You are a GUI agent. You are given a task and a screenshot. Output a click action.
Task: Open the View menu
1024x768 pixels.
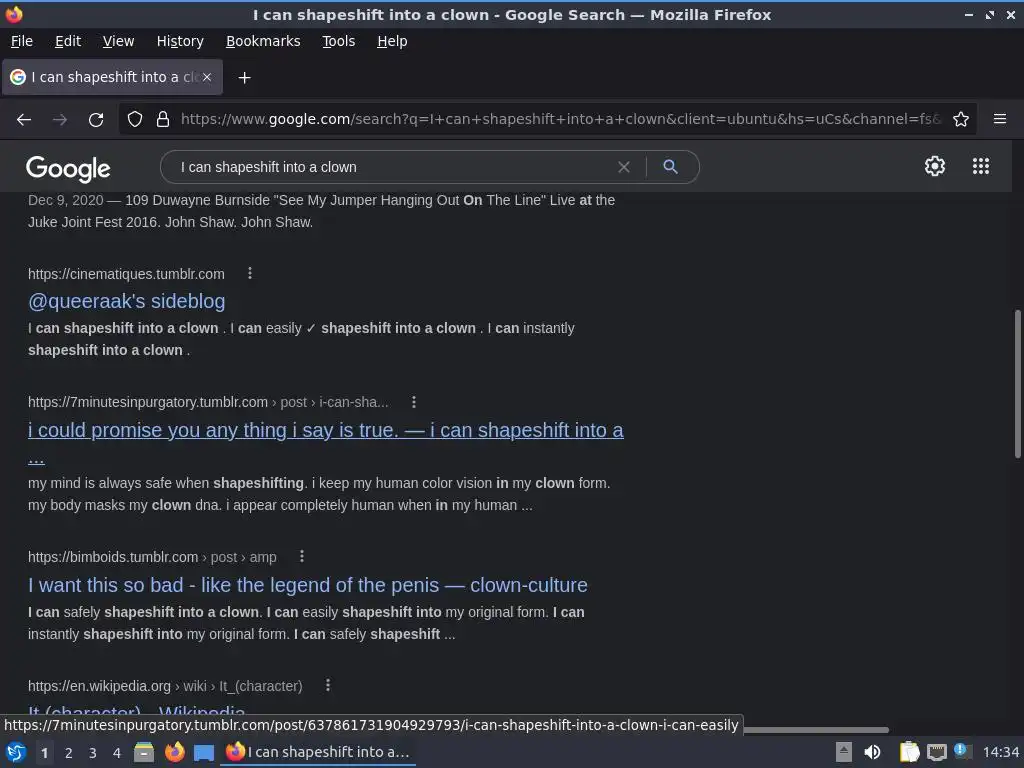[118, 41]
